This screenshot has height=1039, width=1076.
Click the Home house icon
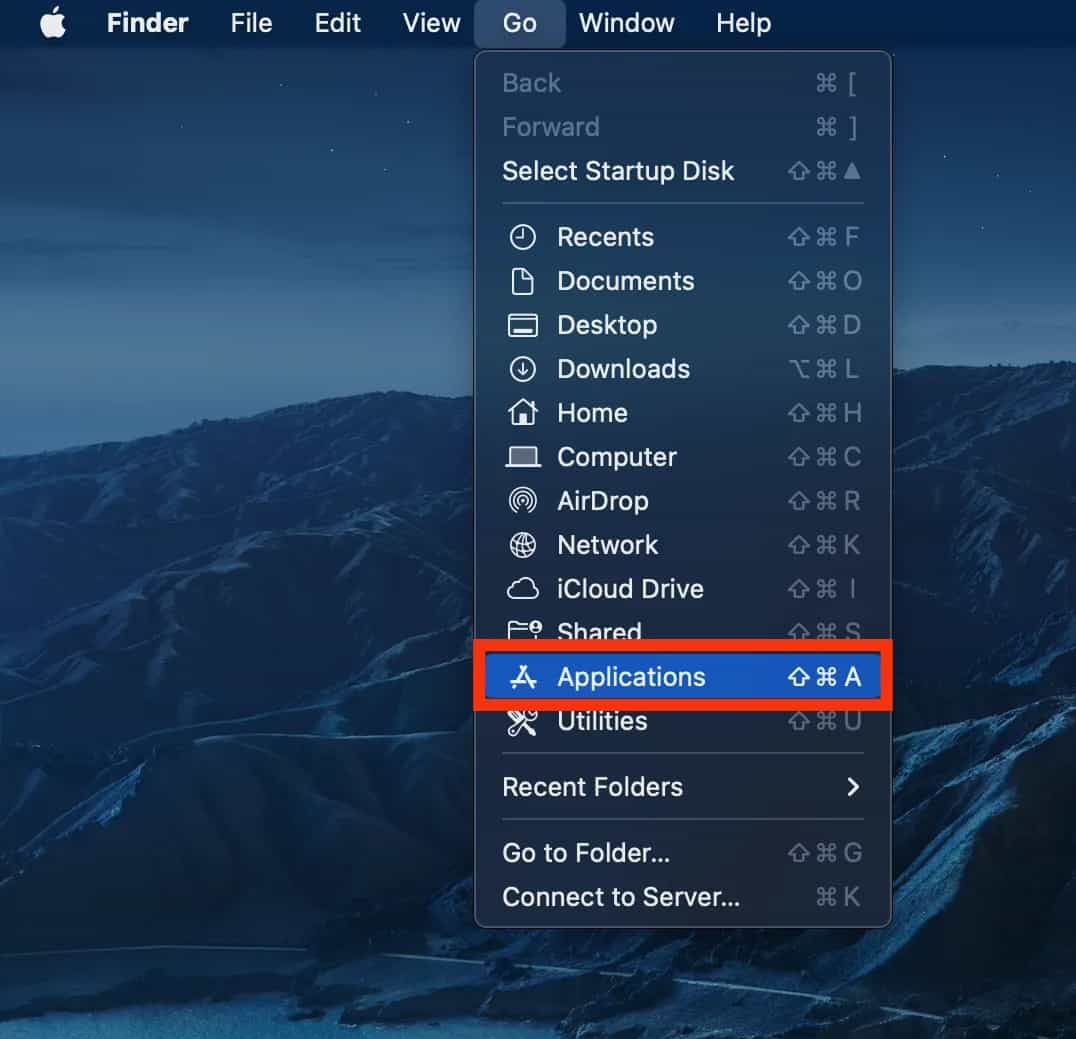tap(522, 412)
